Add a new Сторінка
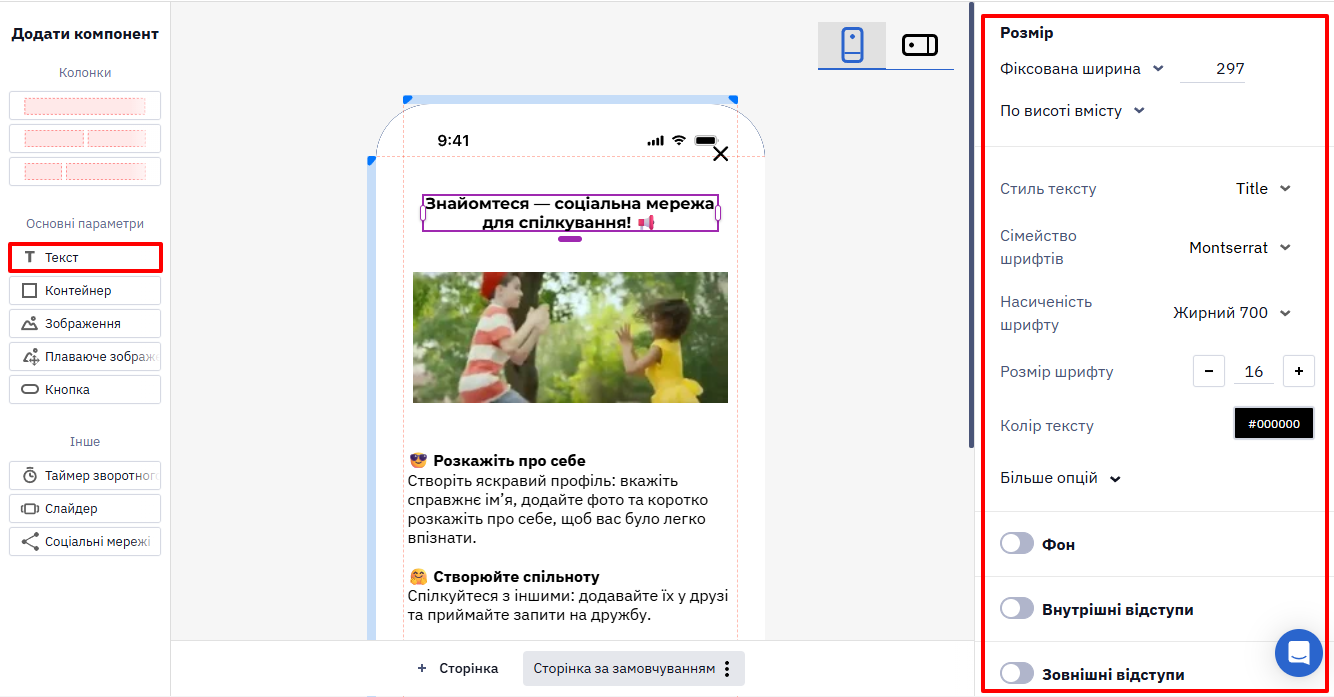Screen dimensions: 1334x697 [x=457, y=668]
